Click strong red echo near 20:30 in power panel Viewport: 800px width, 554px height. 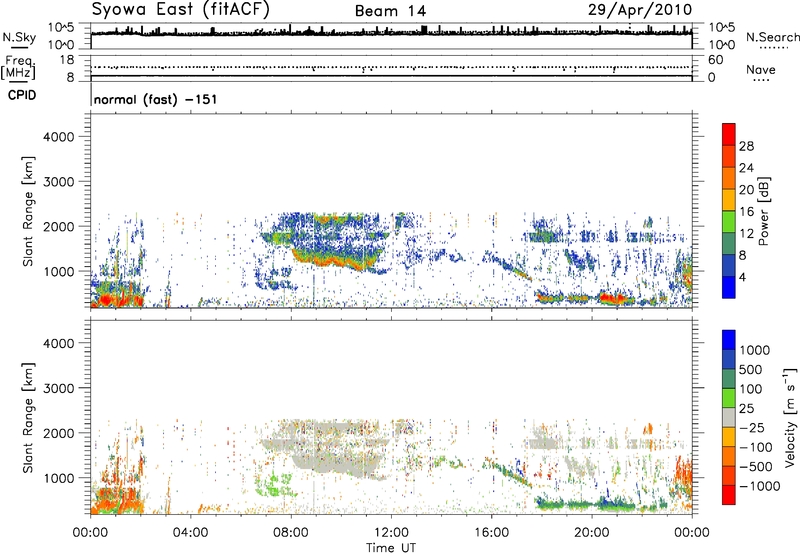click(611, 298)
